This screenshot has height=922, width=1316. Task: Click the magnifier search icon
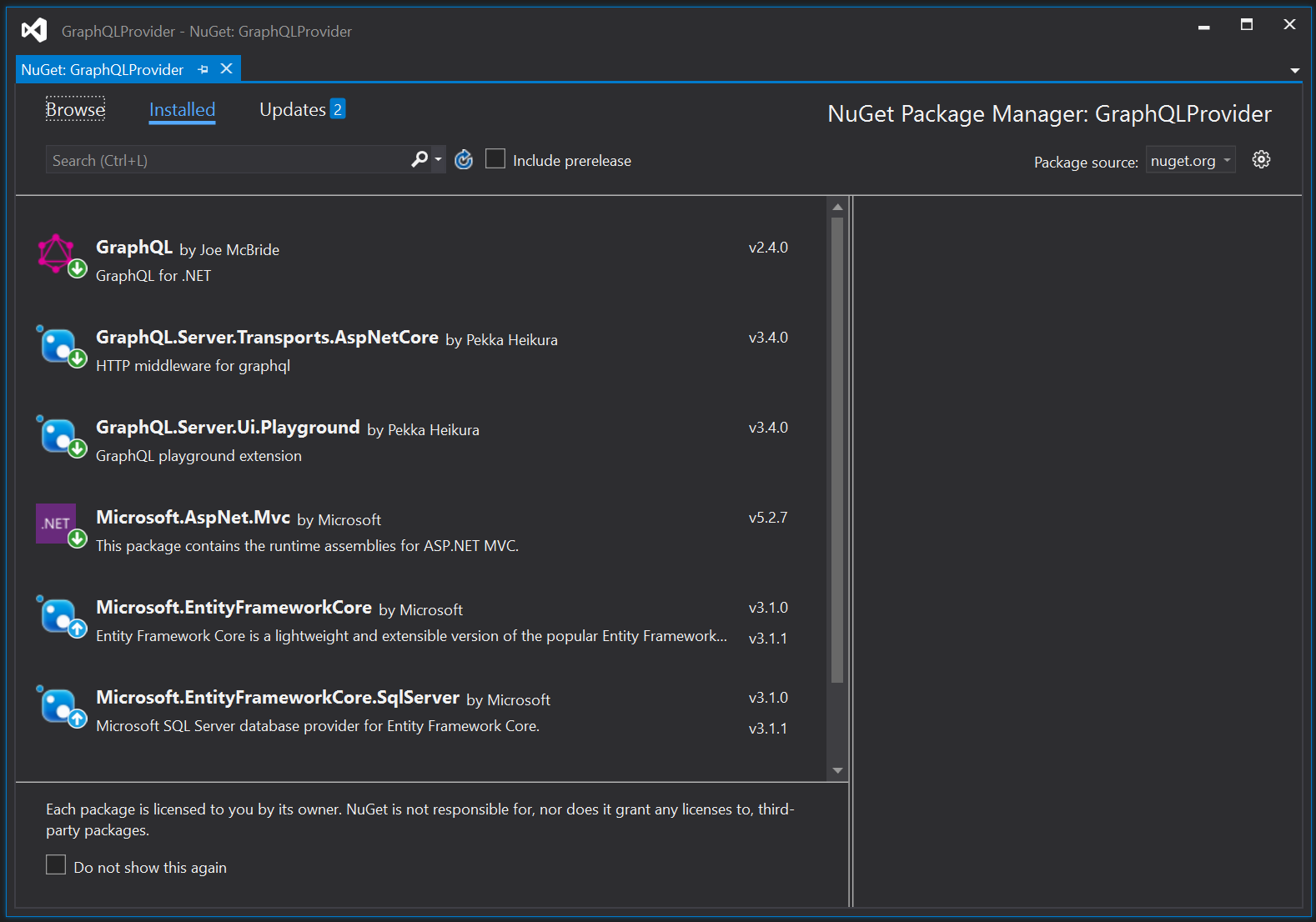pos(419,159)
